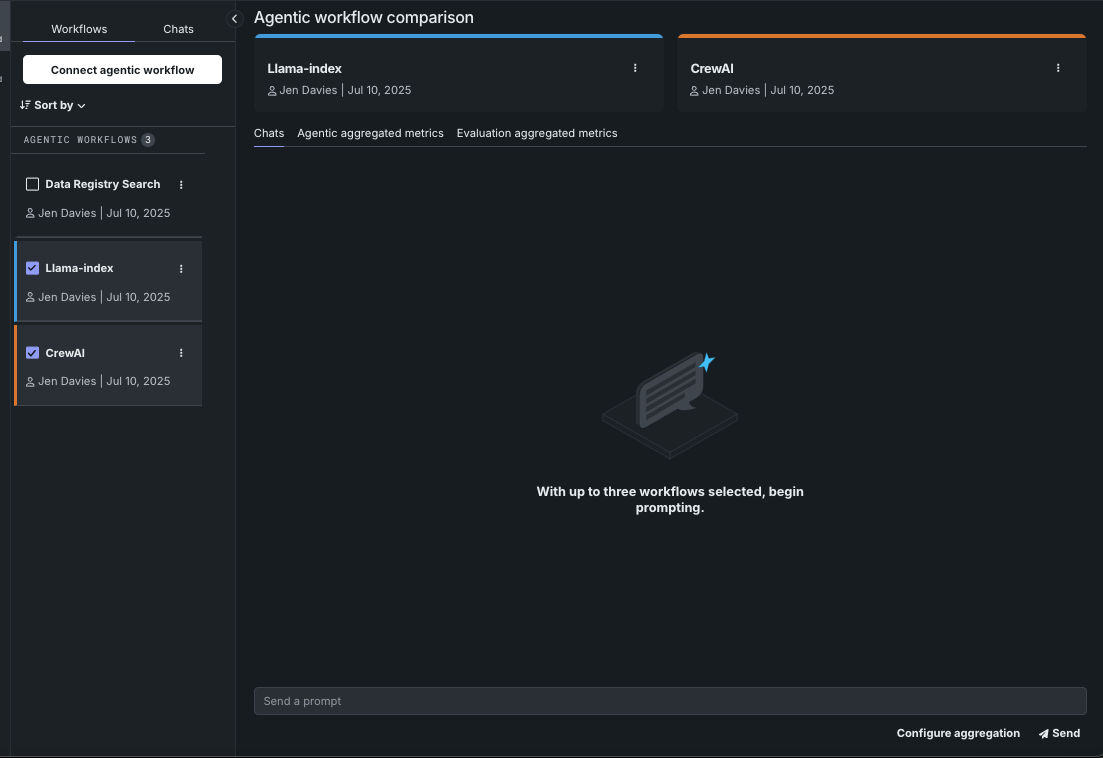The width and height of the screenshot is (1103, 758).
Task: Open options menu for Llama-index sidebar item
Action: click(181, 269)
